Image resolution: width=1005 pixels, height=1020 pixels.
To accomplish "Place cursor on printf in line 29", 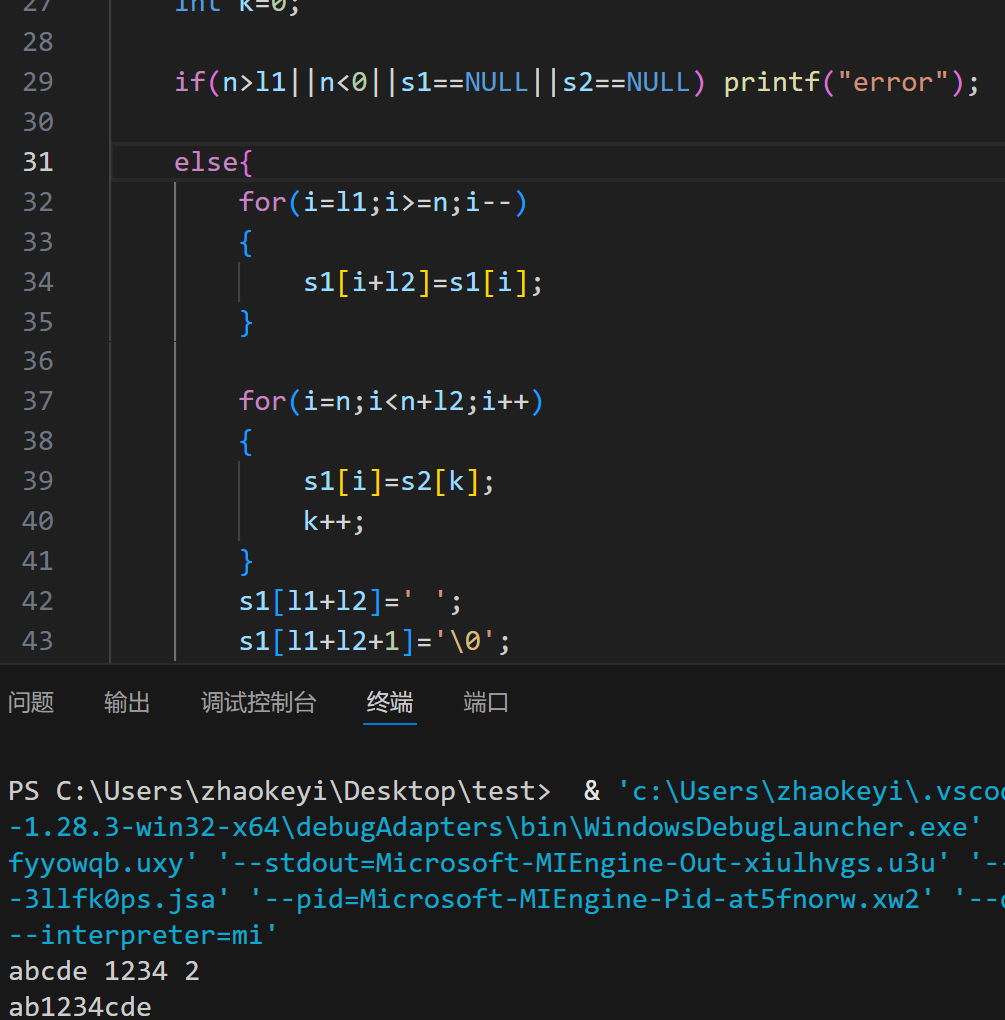I will pos(765,82).
